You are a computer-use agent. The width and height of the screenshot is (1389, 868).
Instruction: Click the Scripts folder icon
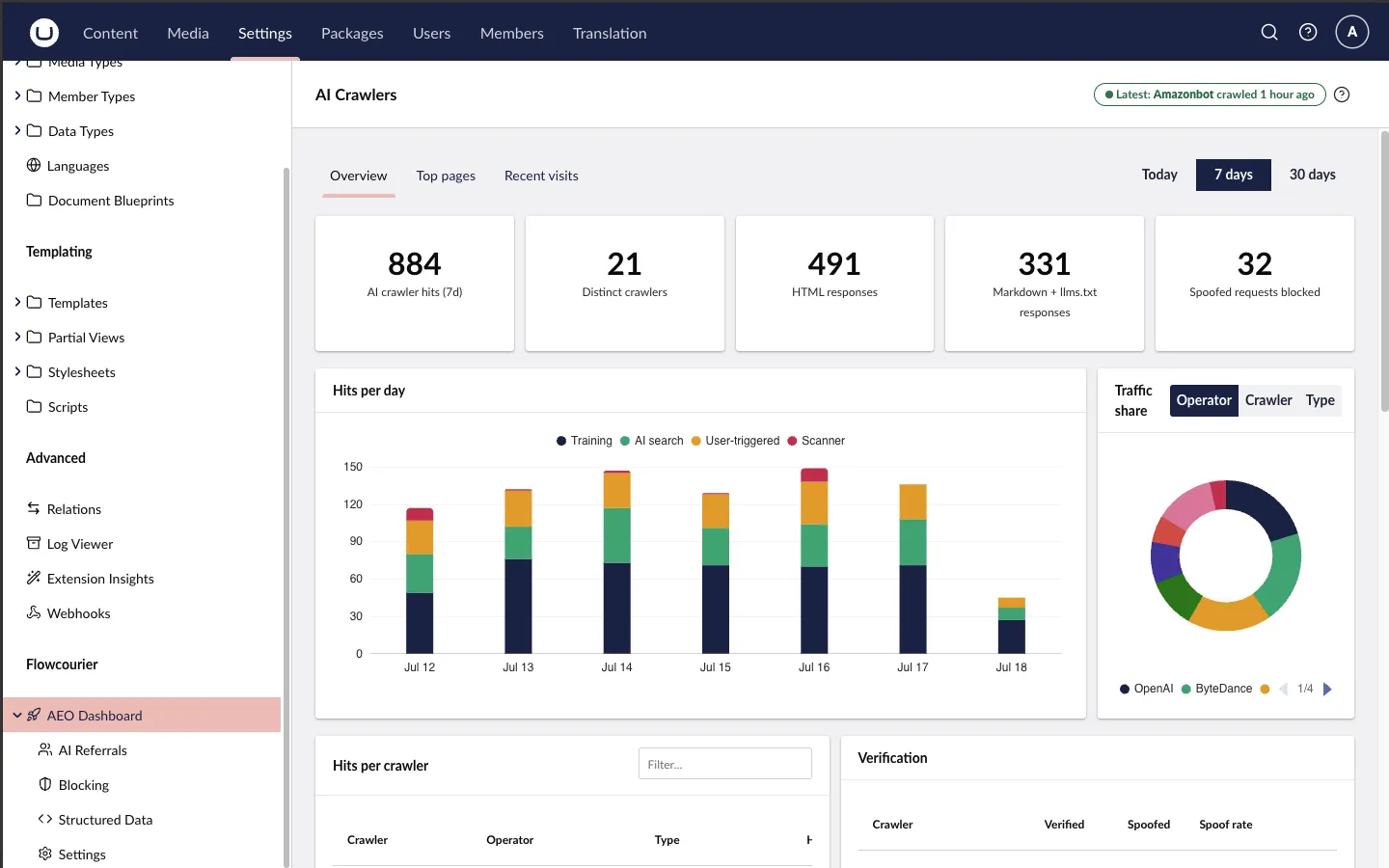[x=34, y=406]
